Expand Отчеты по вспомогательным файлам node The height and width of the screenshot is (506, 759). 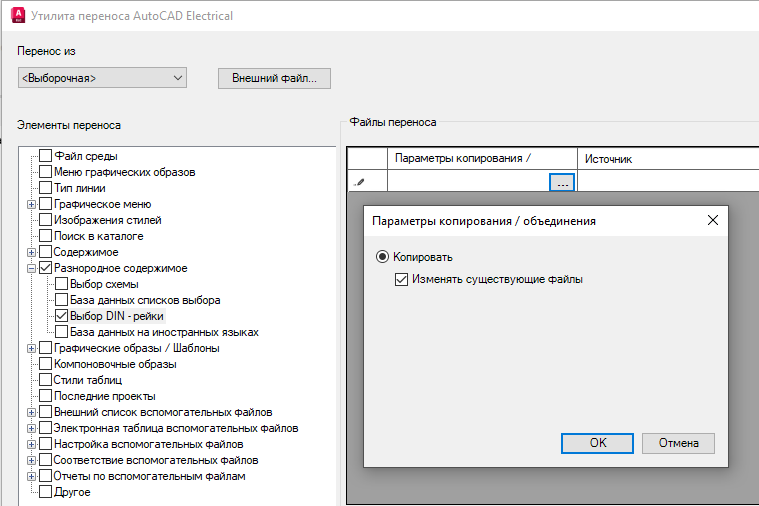pyautogui.click(x=31, y=476)
